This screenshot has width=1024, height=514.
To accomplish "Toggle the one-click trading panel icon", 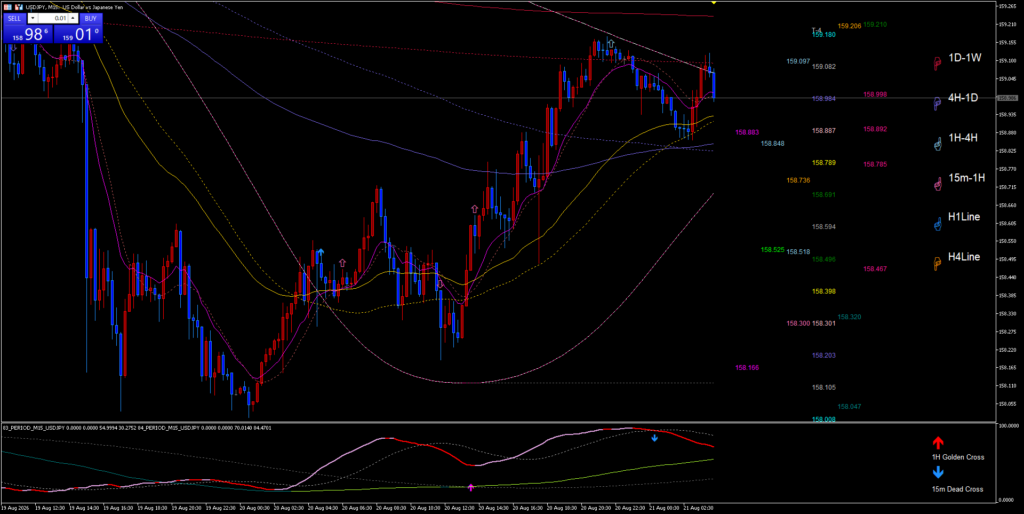I will [8, 7].
